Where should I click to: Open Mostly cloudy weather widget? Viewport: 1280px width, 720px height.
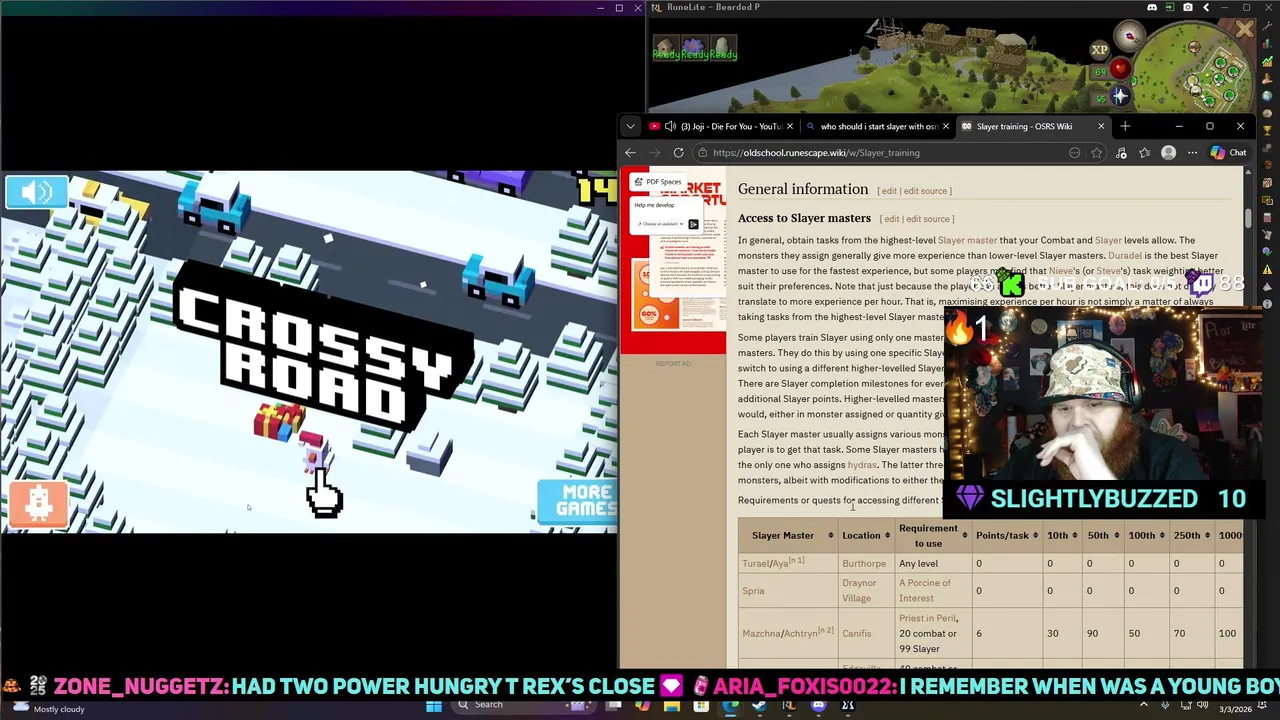(48, 707)
